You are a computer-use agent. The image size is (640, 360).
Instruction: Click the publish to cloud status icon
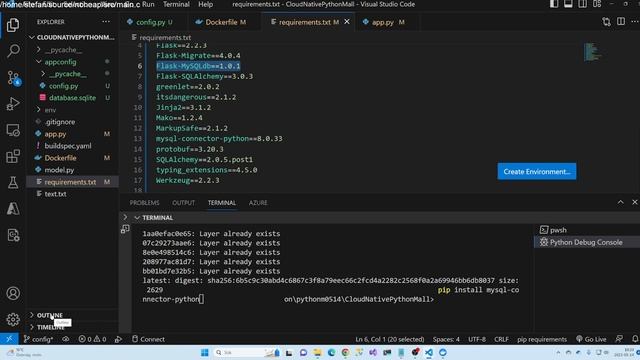tap(66, 339)
